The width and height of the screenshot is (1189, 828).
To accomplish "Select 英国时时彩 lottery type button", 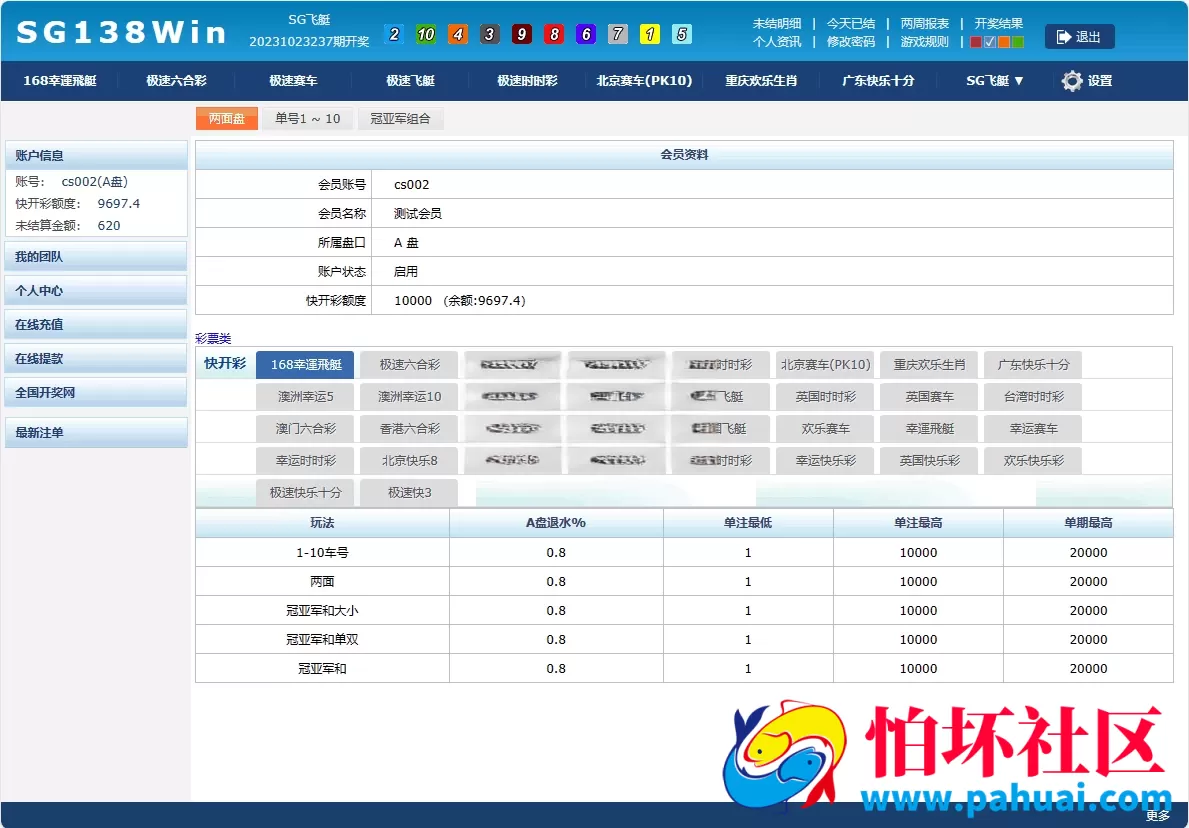I will (x=825, y=397).
